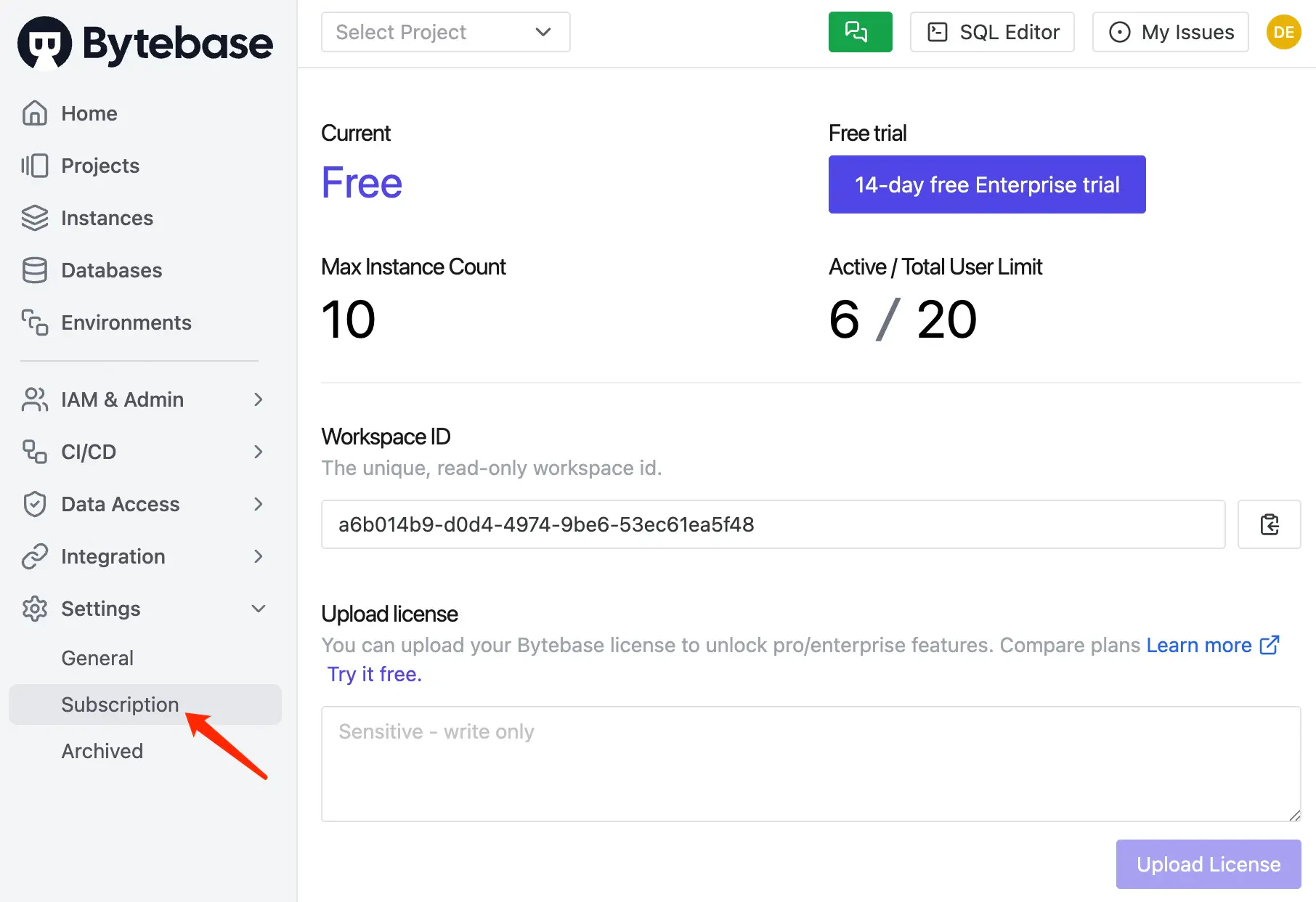Image resolution: width=1316 pixels, height=902 pixels.
Task: Click the IAM & Admin users icon
Action: (x=35, y=399)
